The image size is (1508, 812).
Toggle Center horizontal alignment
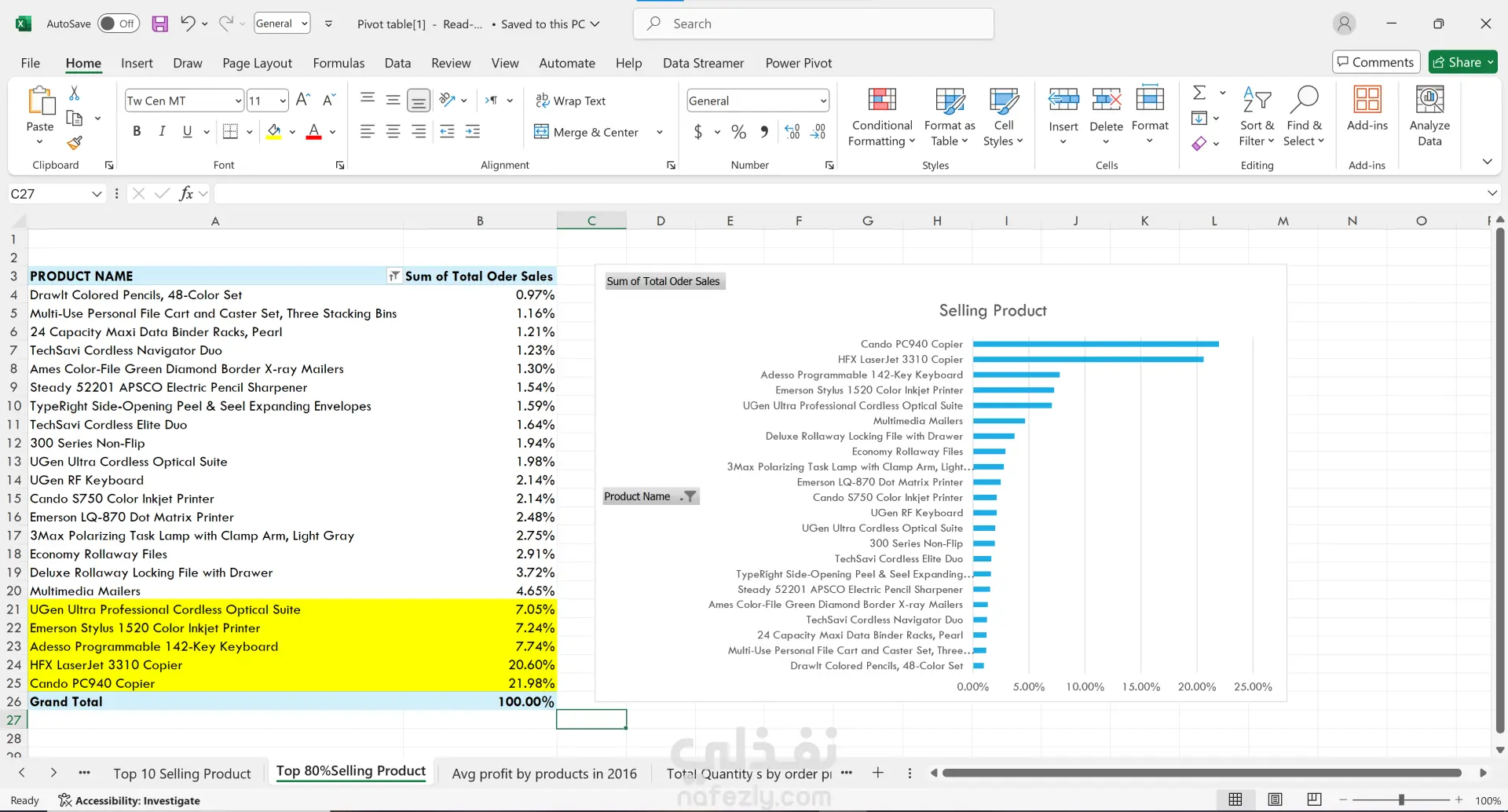[393, 132]
